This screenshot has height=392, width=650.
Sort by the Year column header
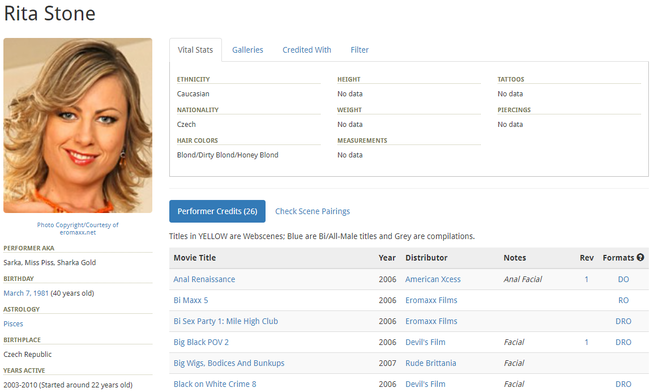pyautogui.click(x=387, y=258)
